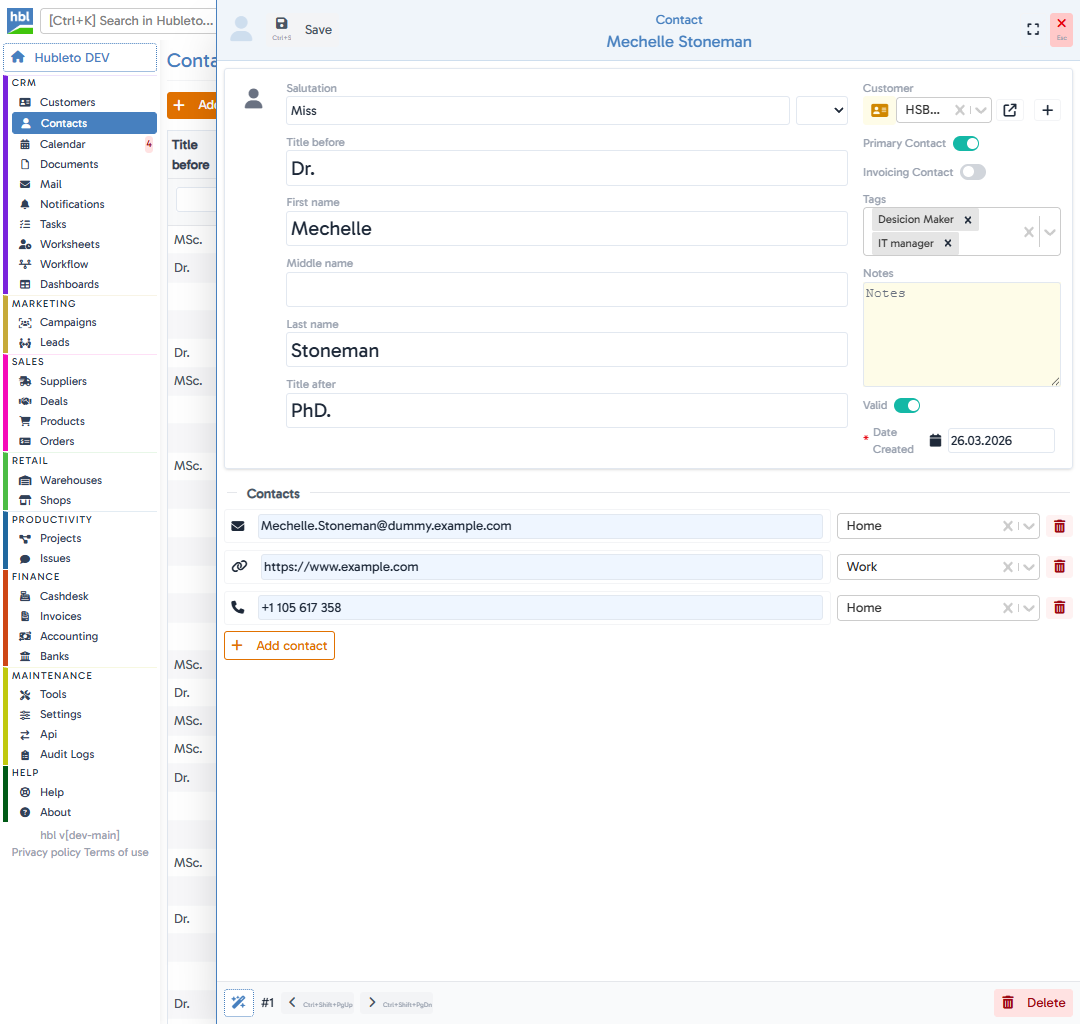
Task: Open the calendar picker for Date Created
Action: pyautogui.click(x=936, y=440)
